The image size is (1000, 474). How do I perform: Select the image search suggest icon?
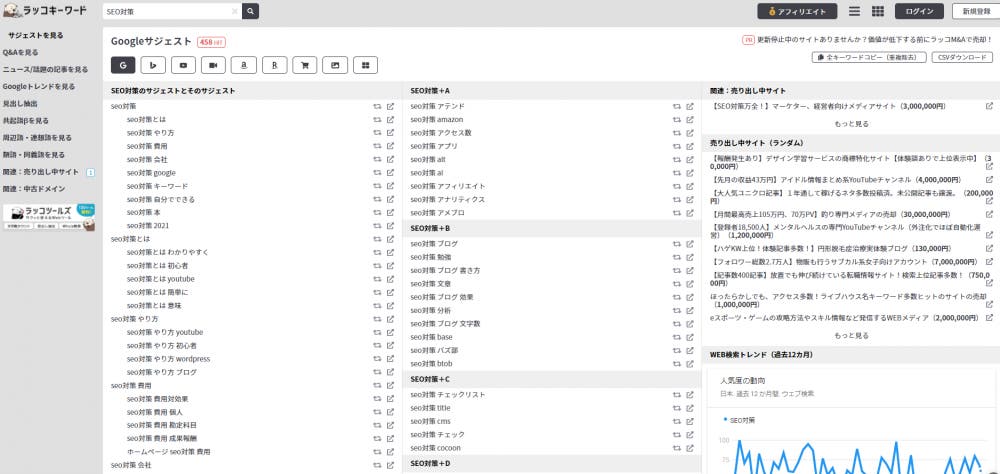tap(335, 65)
